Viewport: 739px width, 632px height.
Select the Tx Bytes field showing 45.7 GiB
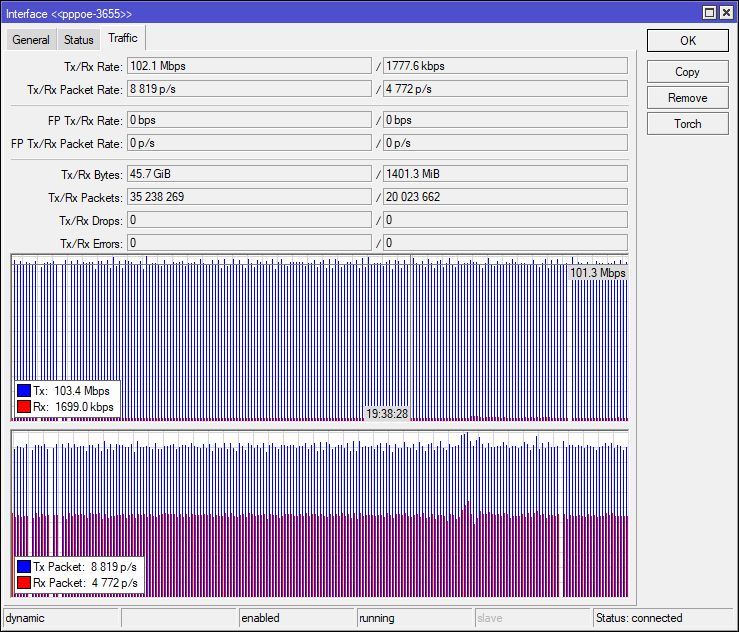(249, 174)
